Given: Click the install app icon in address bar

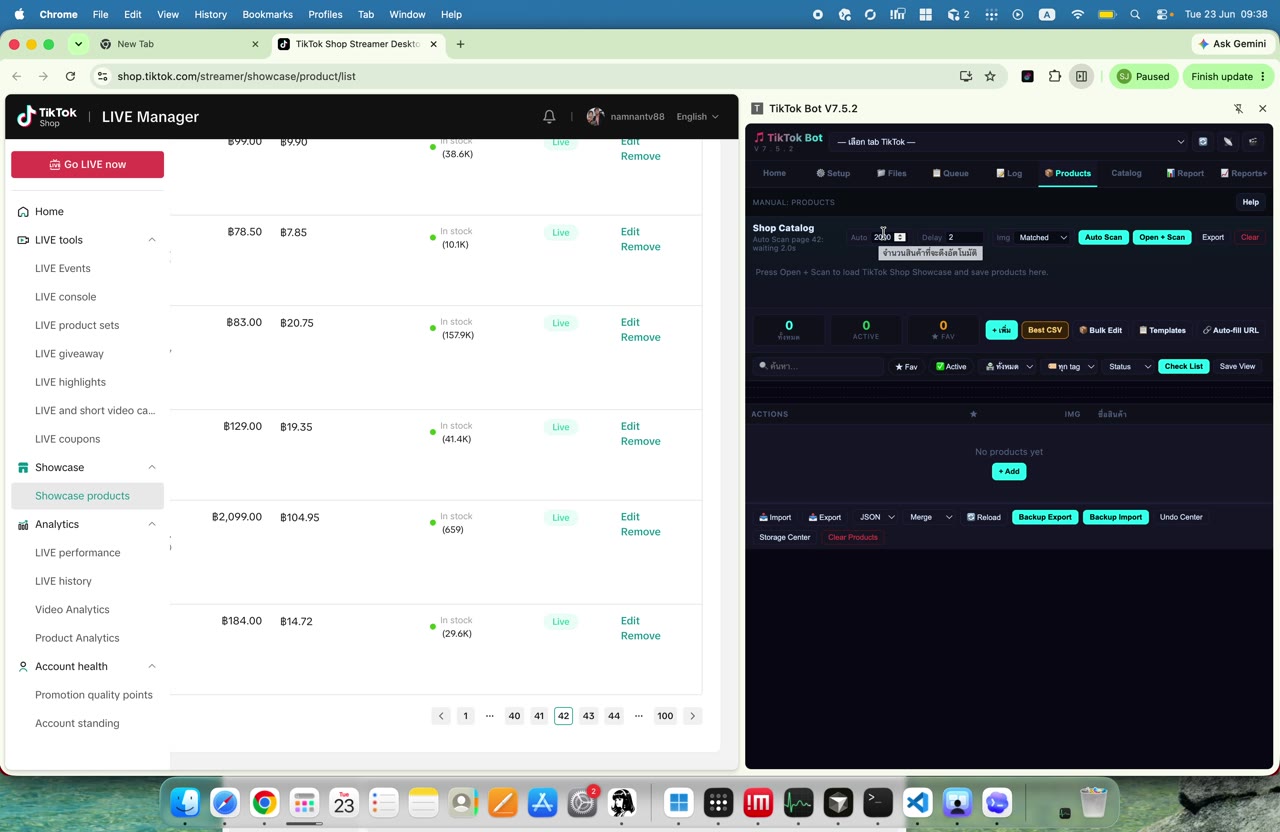Looking at the screenshot, I should tap(965, 76).
